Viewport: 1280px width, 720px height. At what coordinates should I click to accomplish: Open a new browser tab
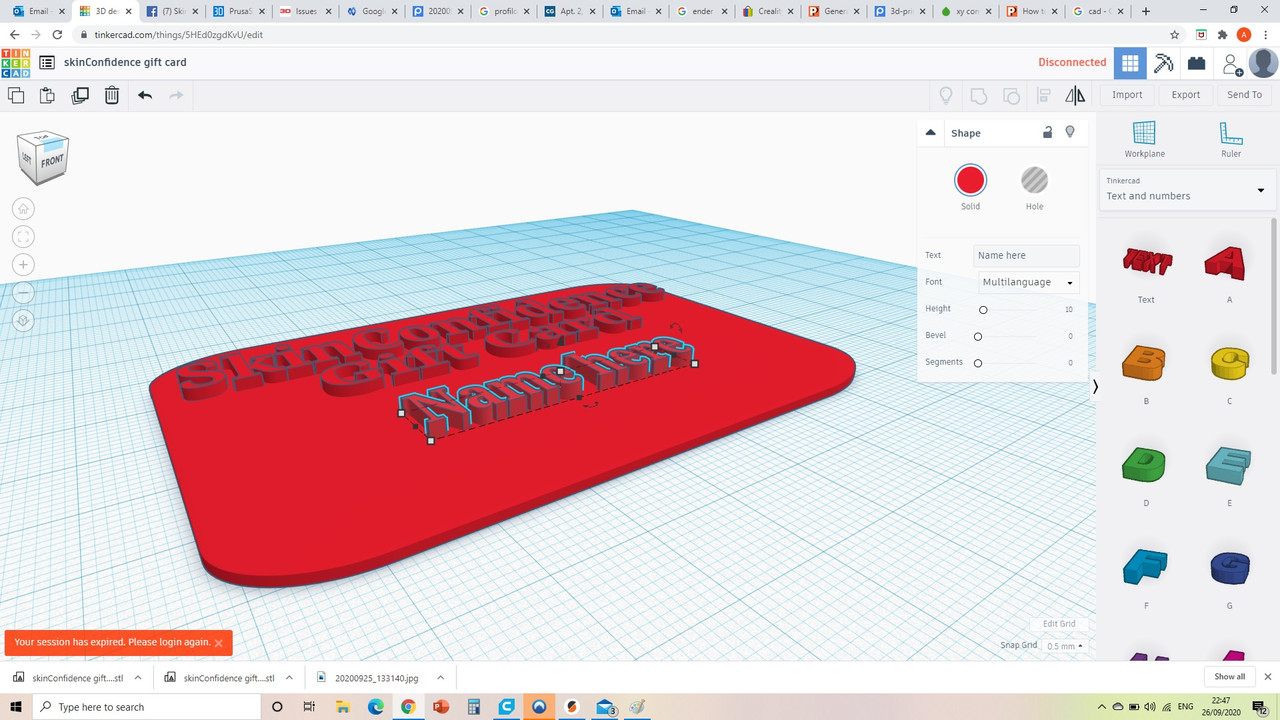pyautogui.click(x=1146, y=11)
